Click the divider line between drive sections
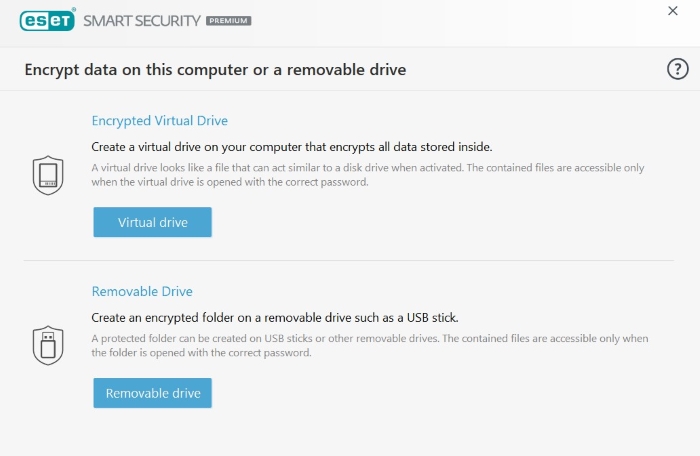The image size is (700, 456). (349, 261)
